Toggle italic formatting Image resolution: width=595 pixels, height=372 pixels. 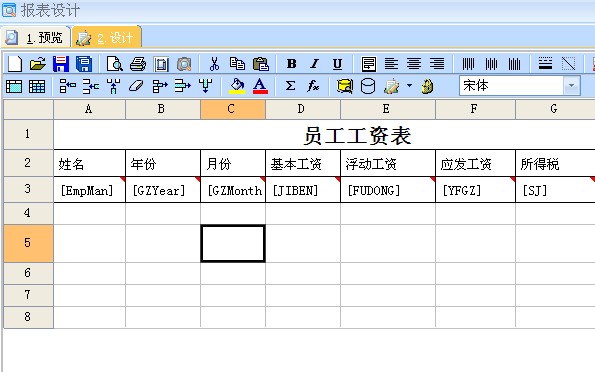(x=314, y=64)
